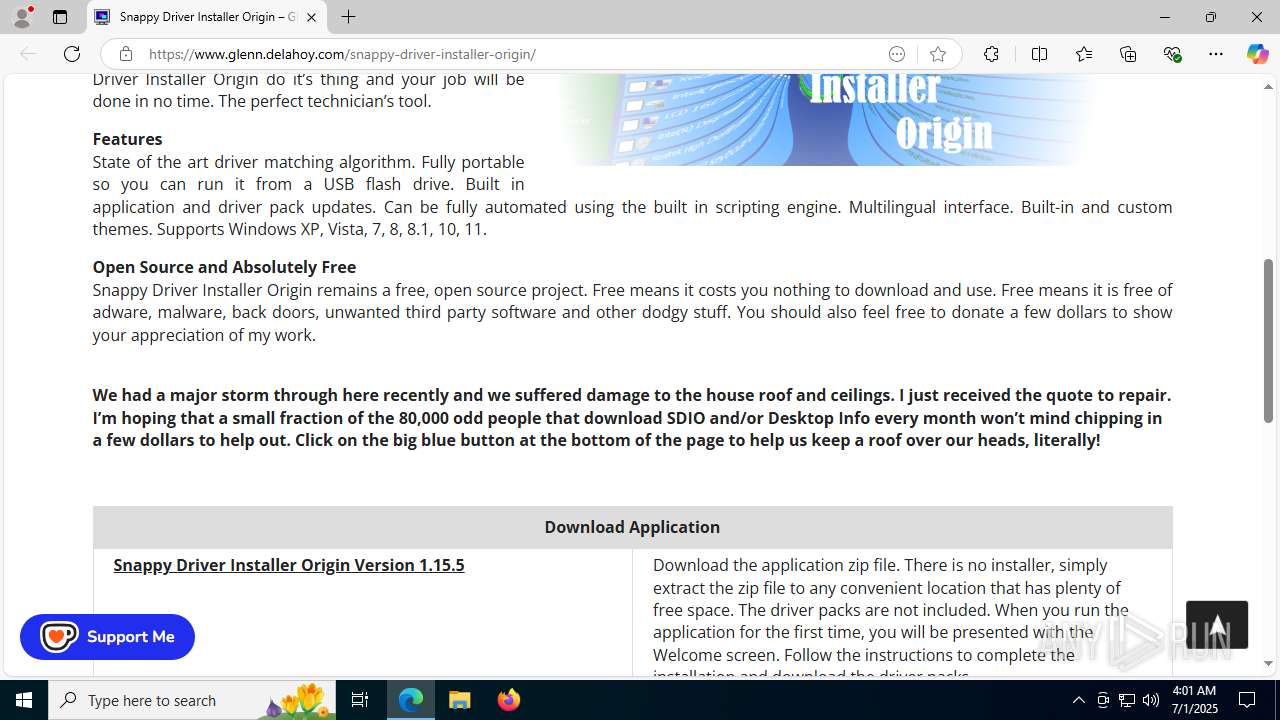Show hidden system tray icons

click(x=1078, y=700)
